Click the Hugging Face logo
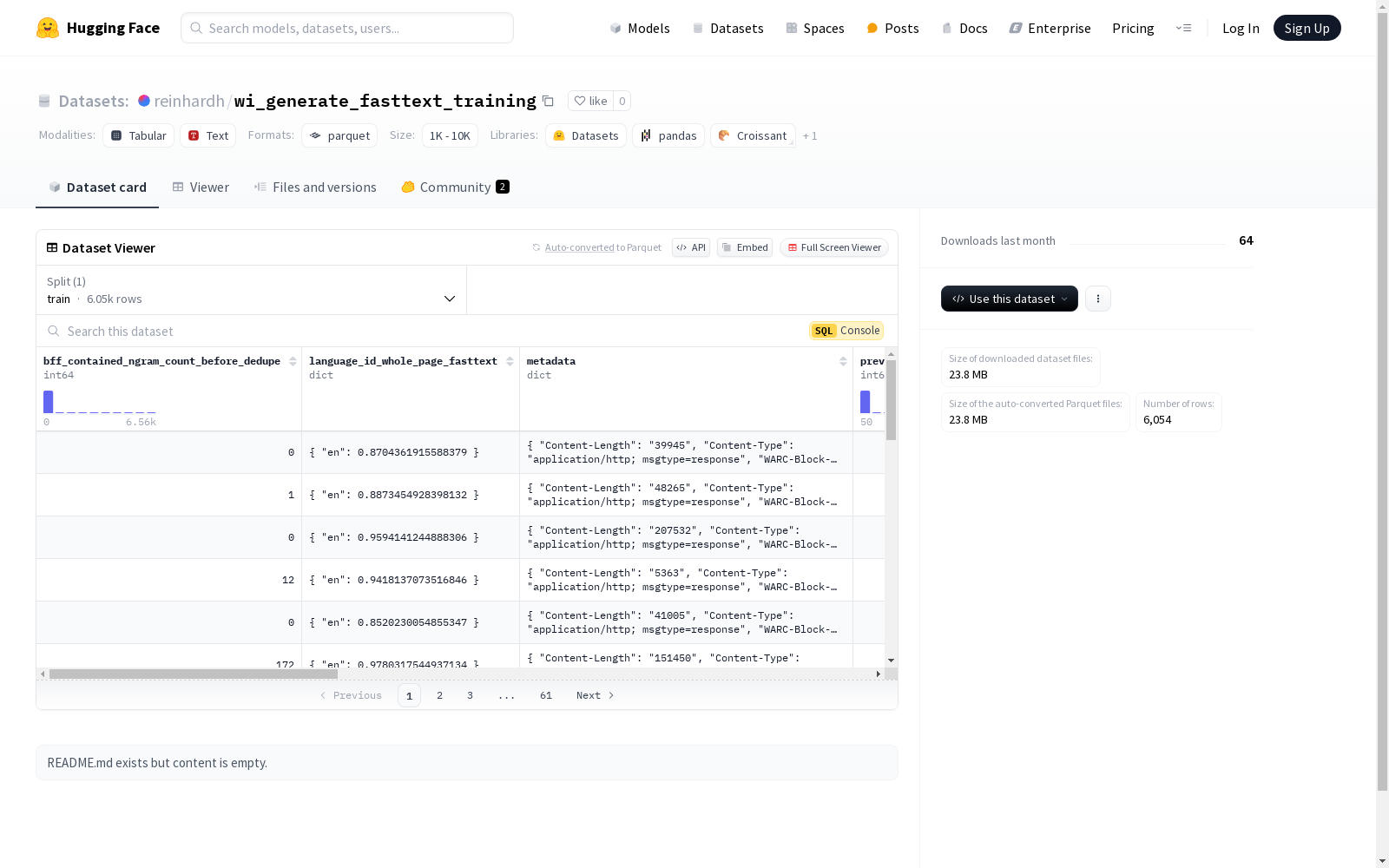 point(98,28)
